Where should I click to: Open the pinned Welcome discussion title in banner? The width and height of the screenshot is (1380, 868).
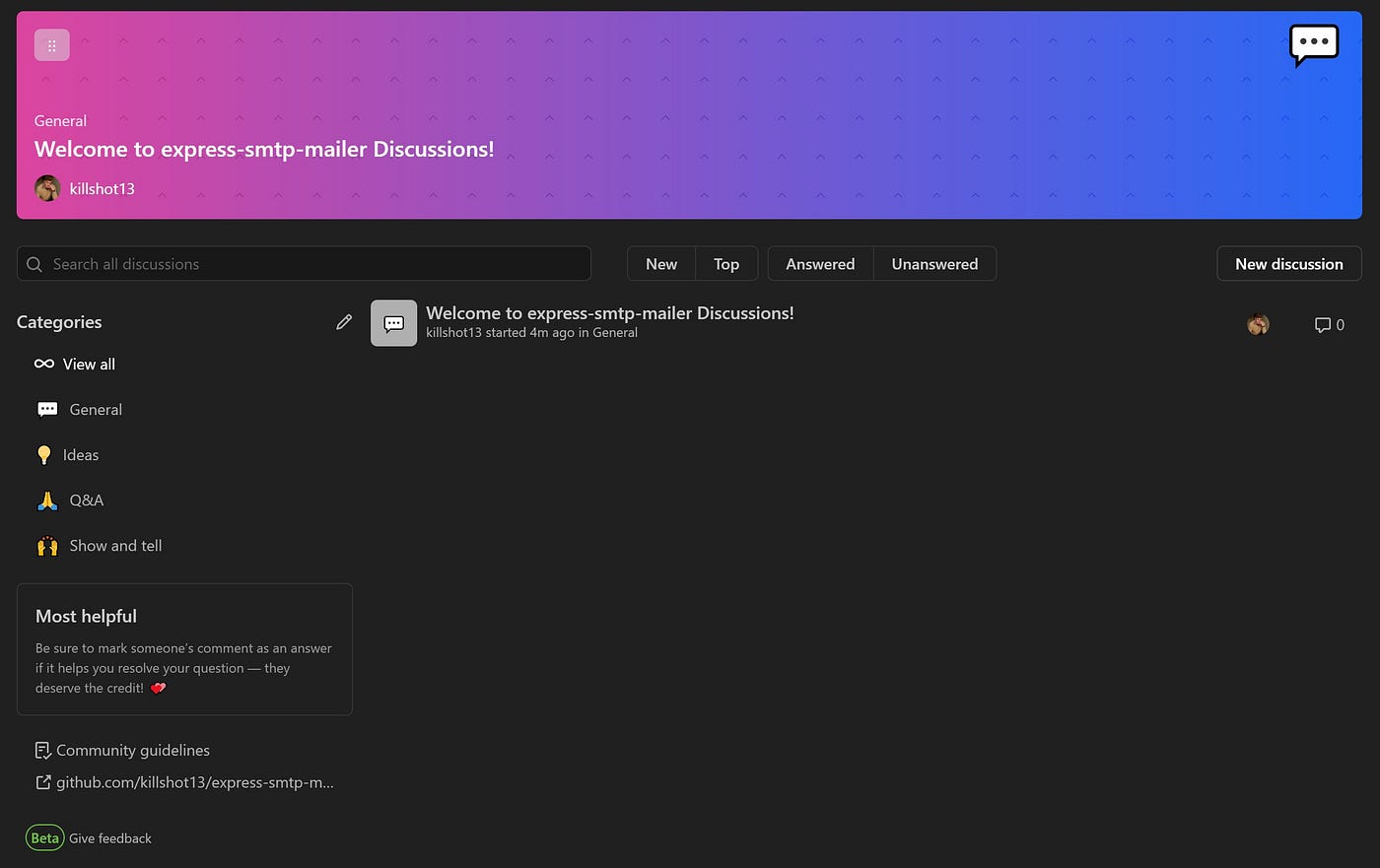coord(264,150)
